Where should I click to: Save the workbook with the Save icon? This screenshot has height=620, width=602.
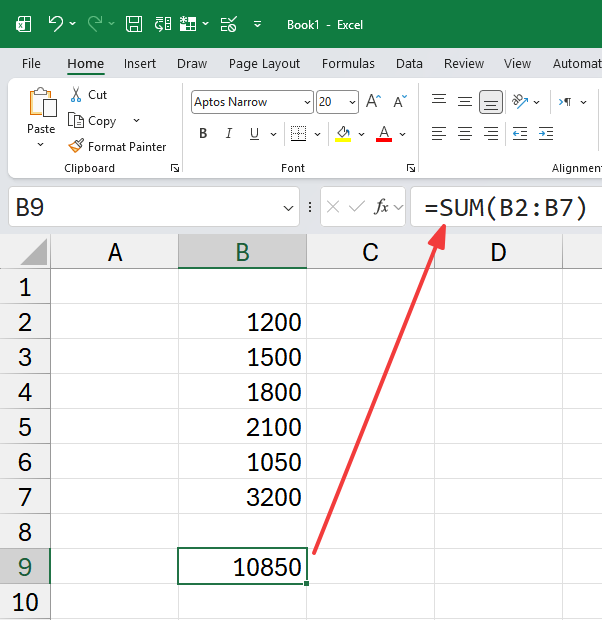(x=134, y=24)
